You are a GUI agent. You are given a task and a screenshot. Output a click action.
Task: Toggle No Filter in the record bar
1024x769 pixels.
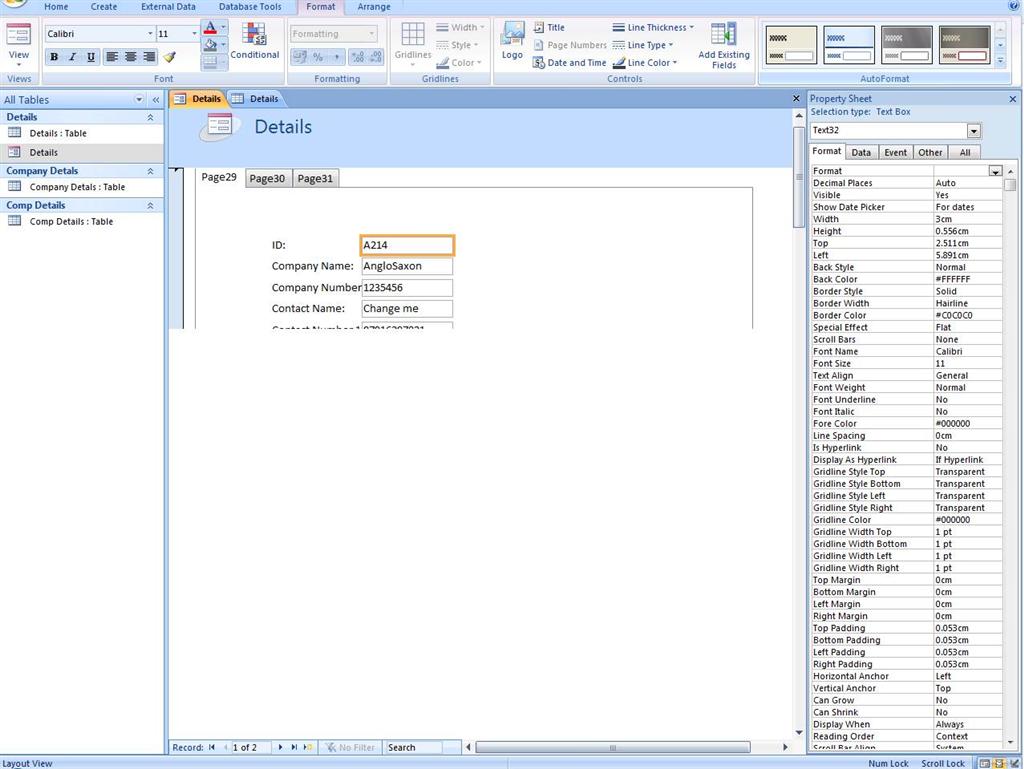[351, 747]
